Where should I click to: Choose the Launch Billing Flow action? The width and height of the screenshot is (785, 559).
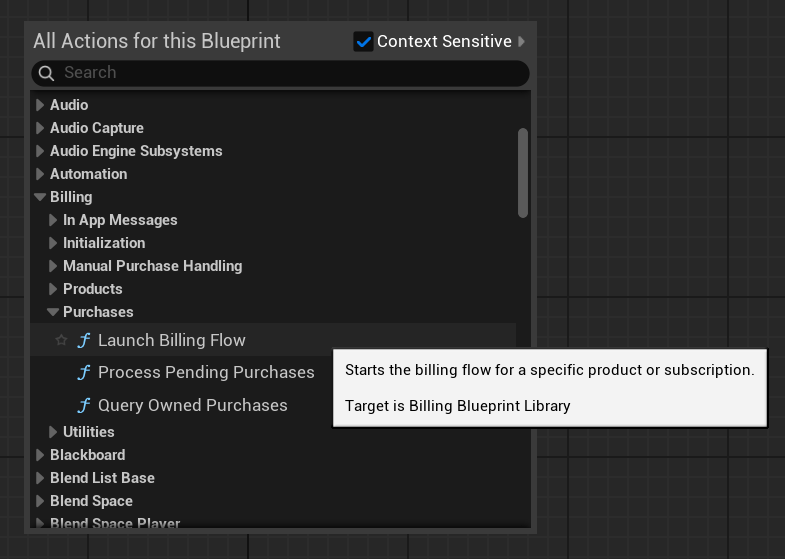[x=171, y=340]
